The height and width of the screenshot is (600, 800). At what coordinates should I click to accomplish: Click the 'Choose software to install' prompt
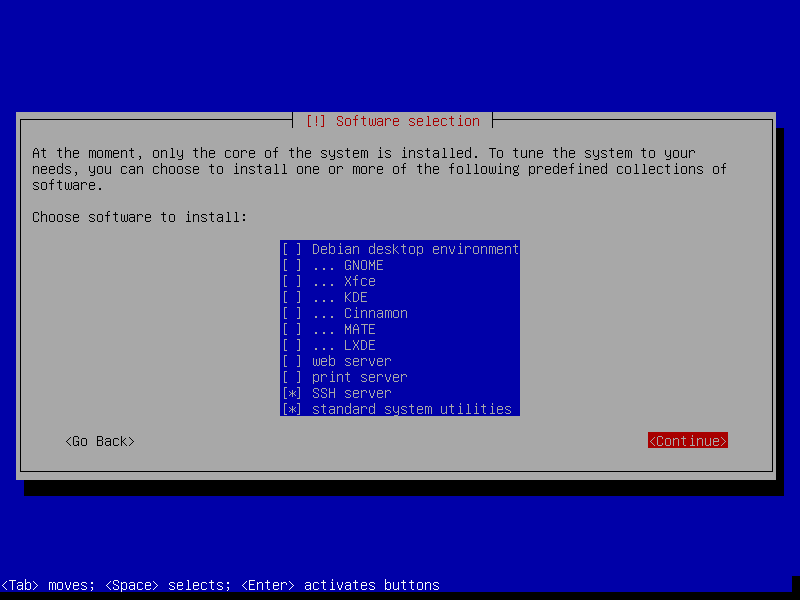(x=139, y=217)
